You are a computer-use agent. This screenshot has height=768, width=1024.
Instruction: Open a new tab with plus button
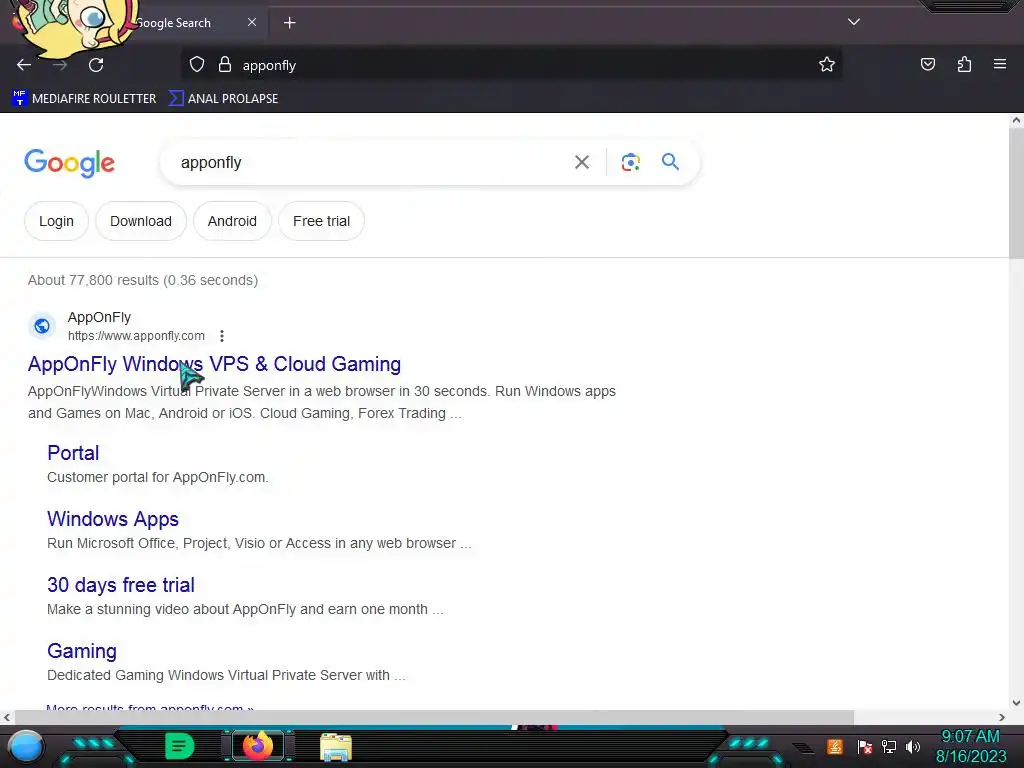pyautogui.click(x=289, y=23)
